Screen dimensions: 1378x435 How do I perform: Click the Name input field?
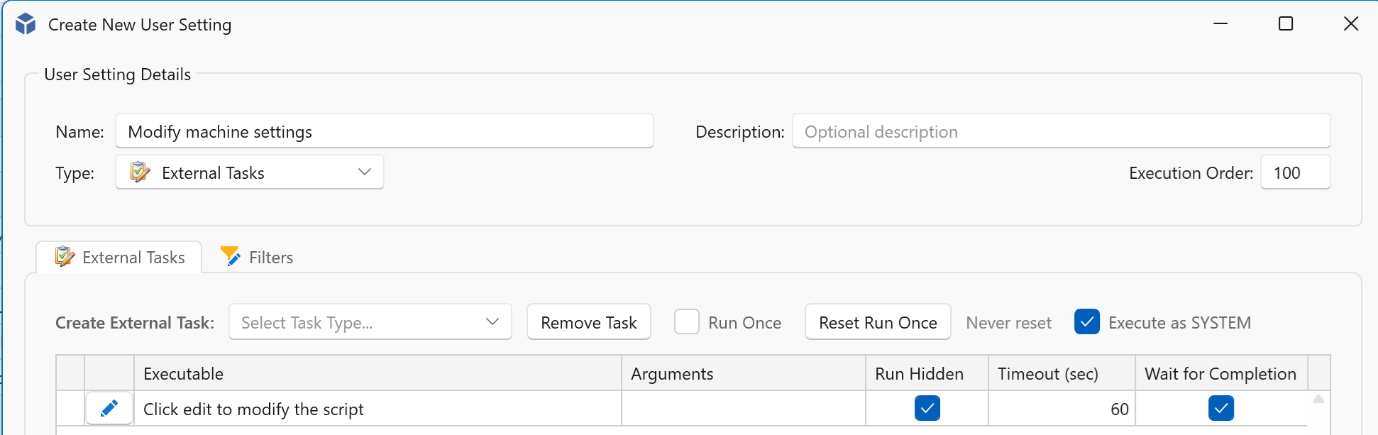tap(384, 131)
